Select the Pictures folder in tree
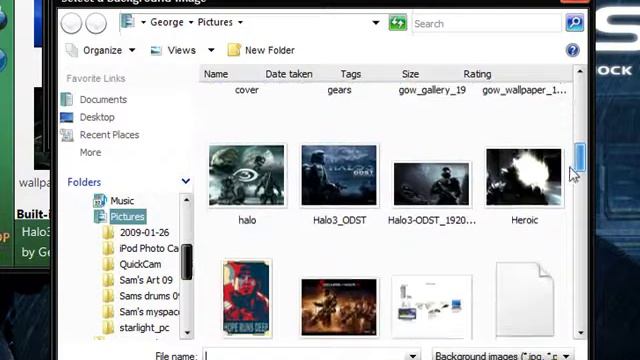Viewport: 640px width, 360px height. click(127, 216)
